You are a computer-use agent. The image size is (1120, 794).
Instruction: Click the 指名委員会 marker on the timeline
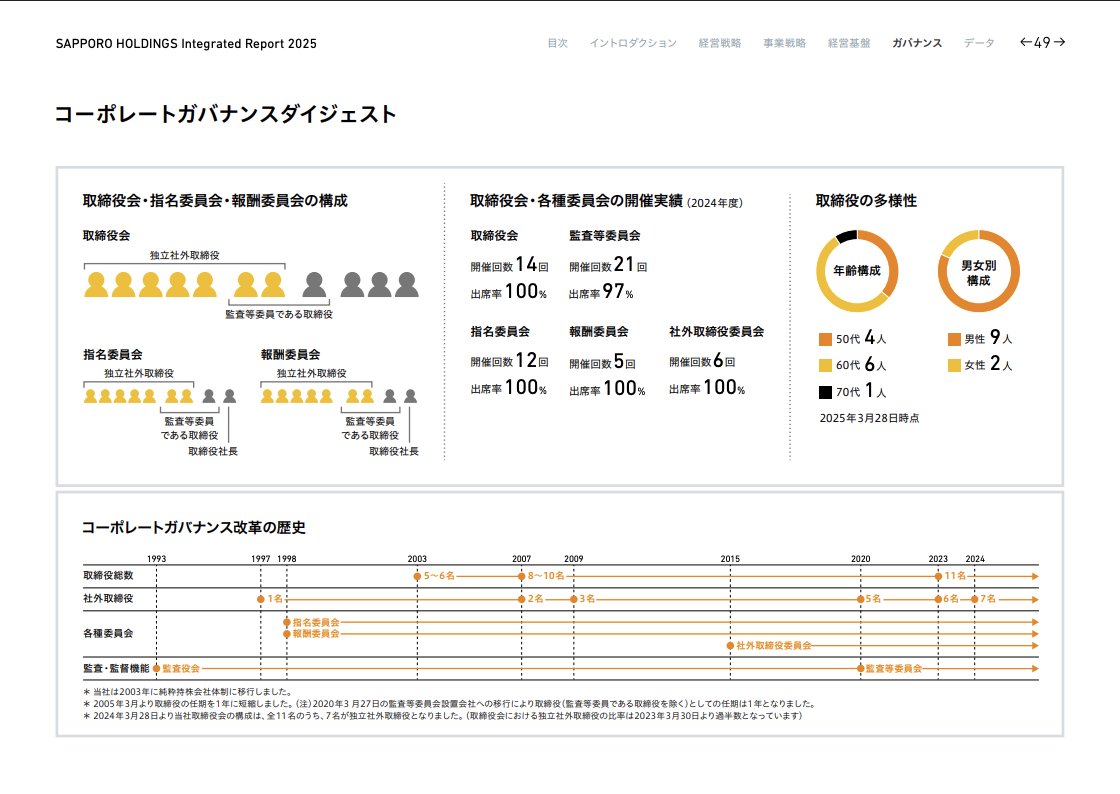pos(287,622)
